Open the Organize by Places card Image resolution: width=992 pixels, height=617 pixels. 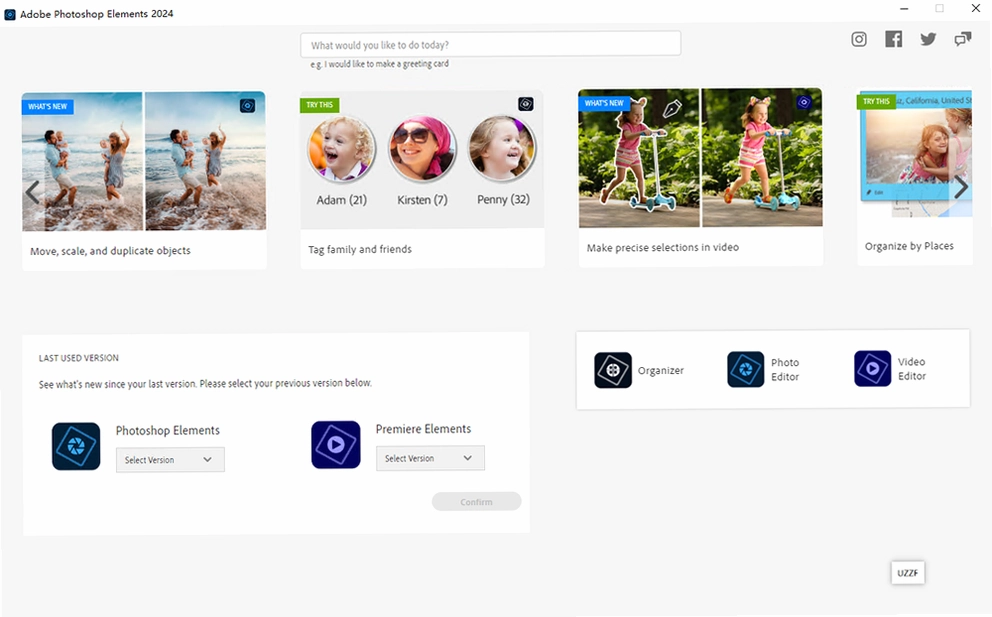915,175
